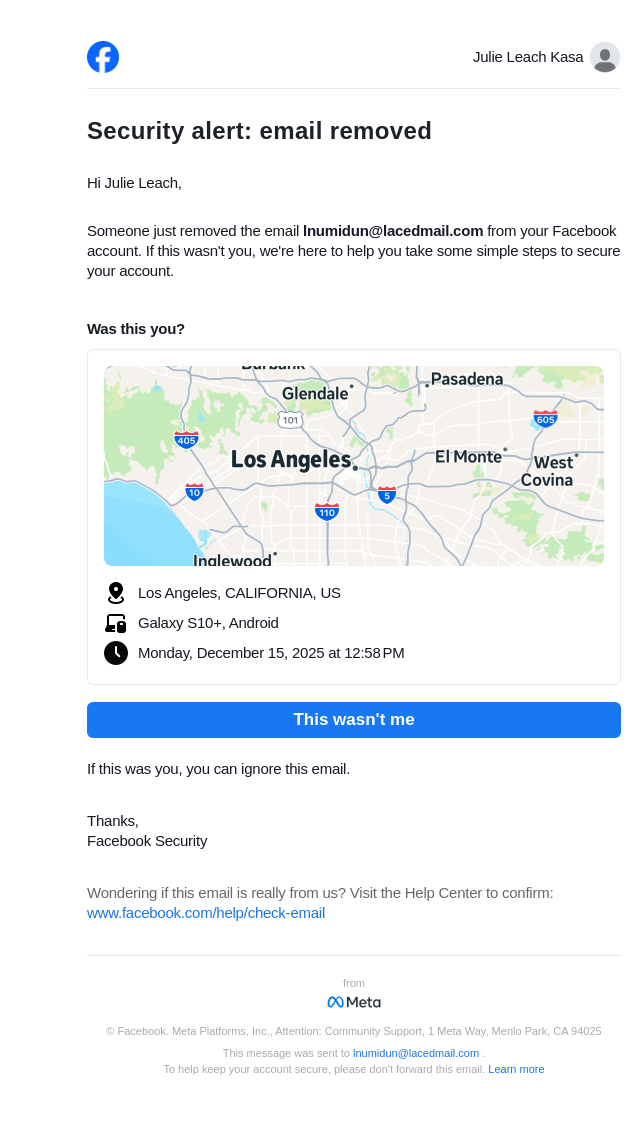Viewport: 624px width, 1125px height.
Task: Click Julie Leach Kasa profile avatar
Action: point(604,57)
